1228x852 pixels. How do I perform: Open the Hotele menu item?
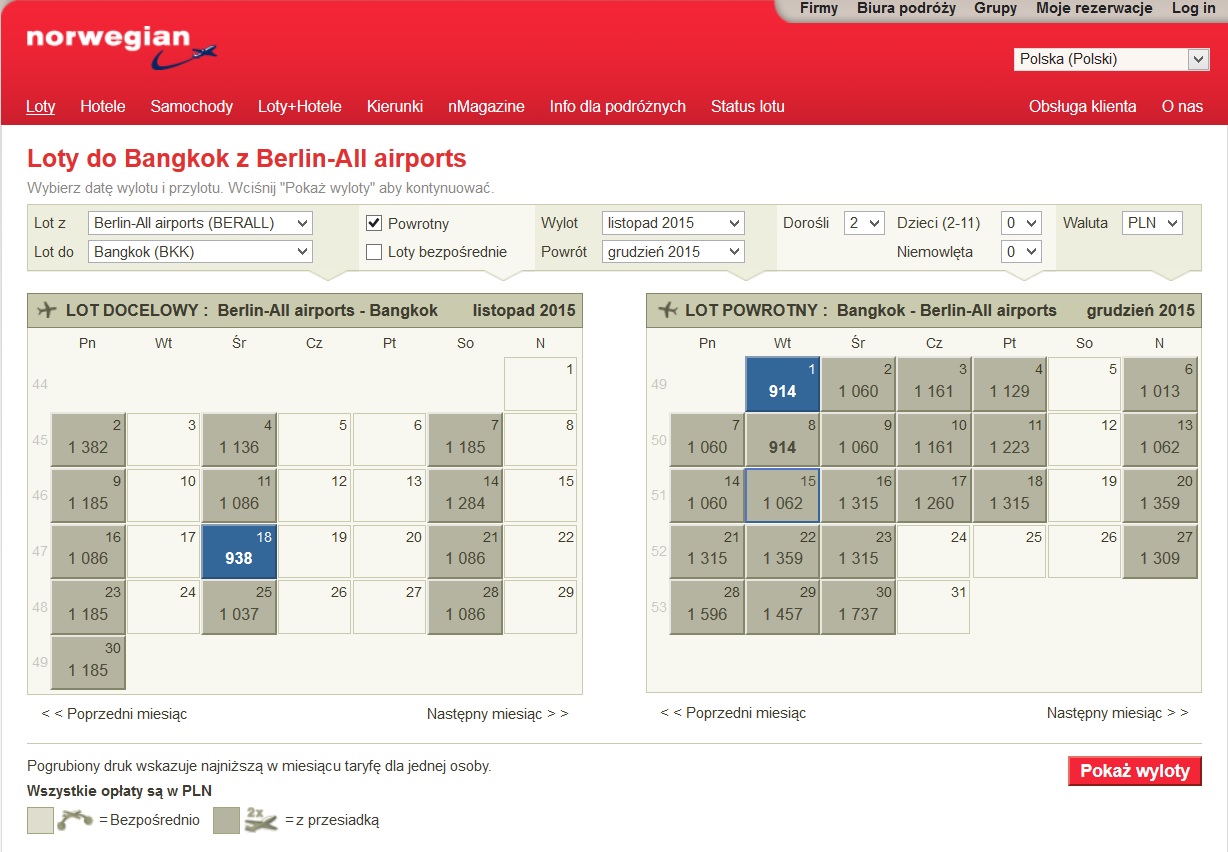point(103,106)
